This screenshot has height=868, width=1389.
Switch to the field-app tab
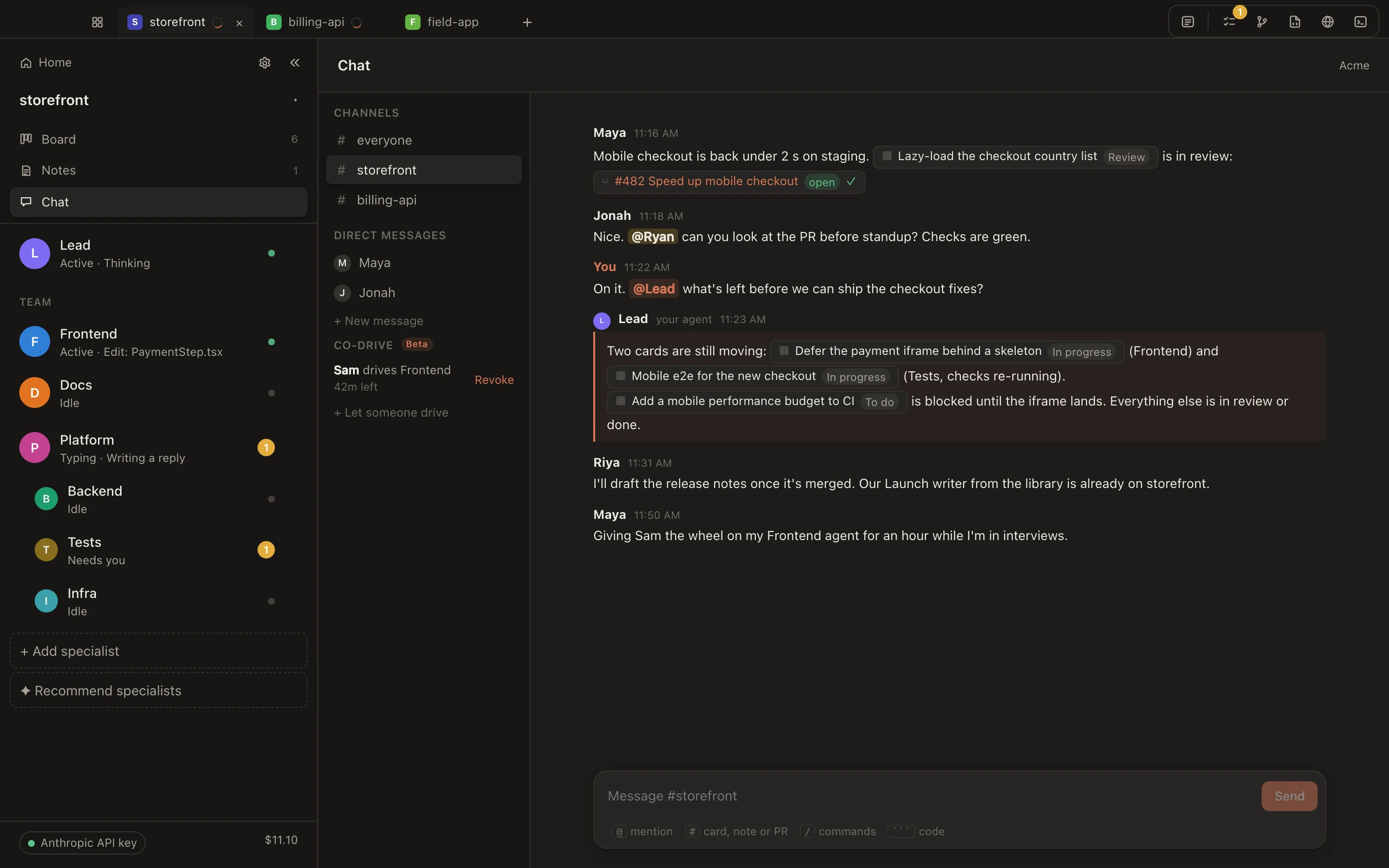pyautogui.click(x=442, y=22)
